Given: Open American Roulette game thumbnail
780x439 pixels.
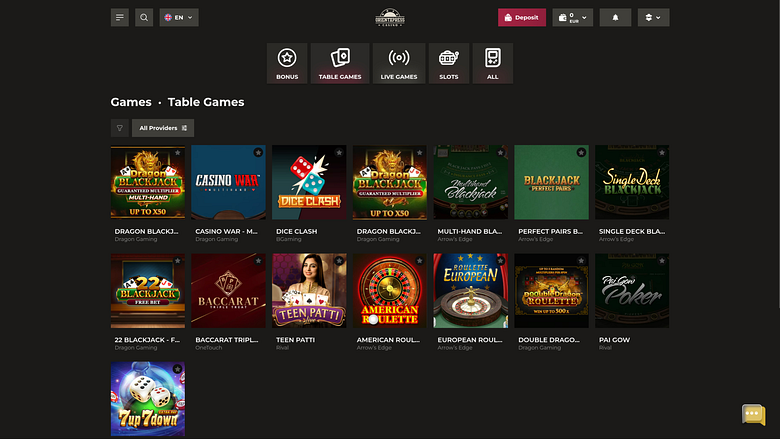Looking at the screenshot, I should coord(390,291).
